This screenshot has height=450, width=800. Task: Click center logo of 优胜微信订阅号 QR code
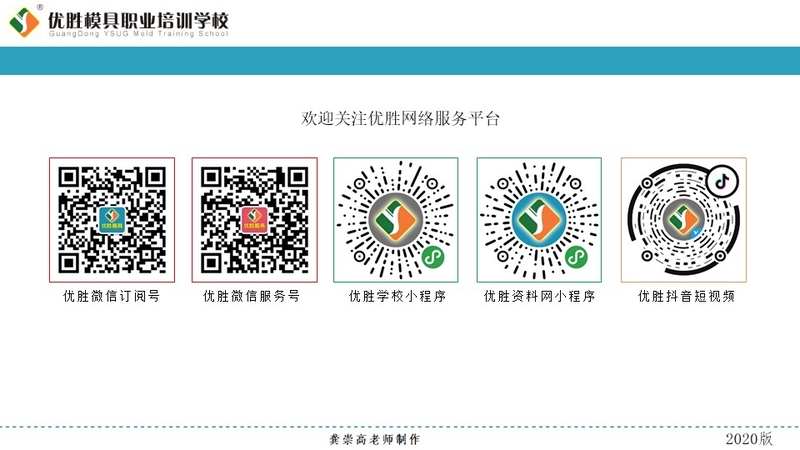tap(112, 220)
